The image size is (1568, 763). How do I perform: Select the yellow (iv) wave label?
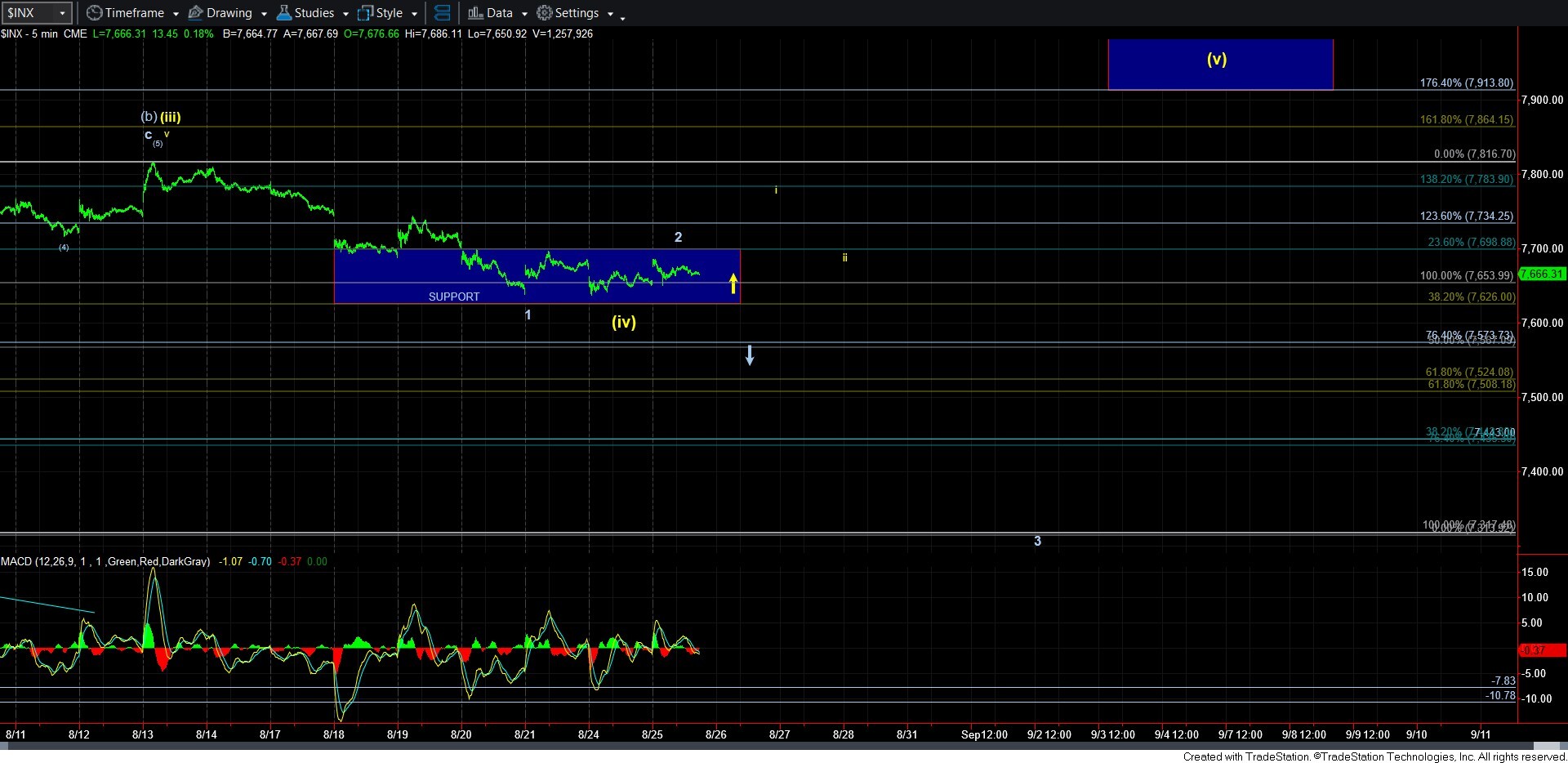tap(624, 322)
